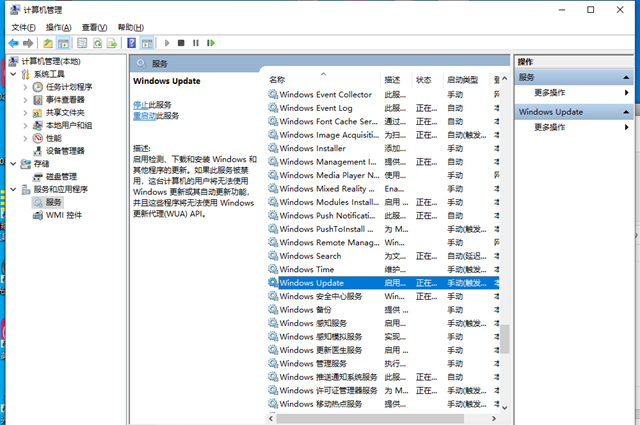Open the Help question mark icon
Viewport: 640px width, 425px height.
[131, 43]
